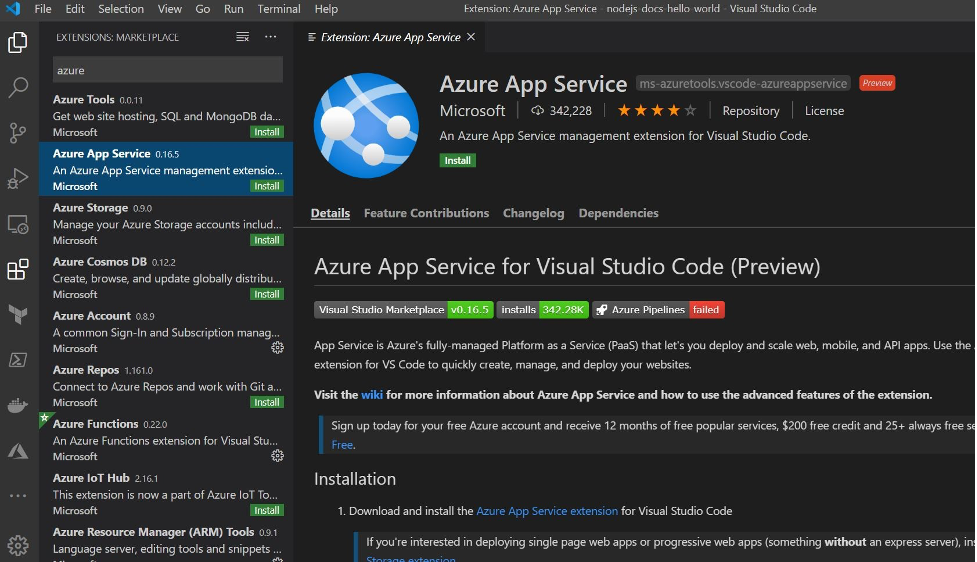The image size is (977, 562).
Task: Open the Edit menu
Action: pos(75,9)
